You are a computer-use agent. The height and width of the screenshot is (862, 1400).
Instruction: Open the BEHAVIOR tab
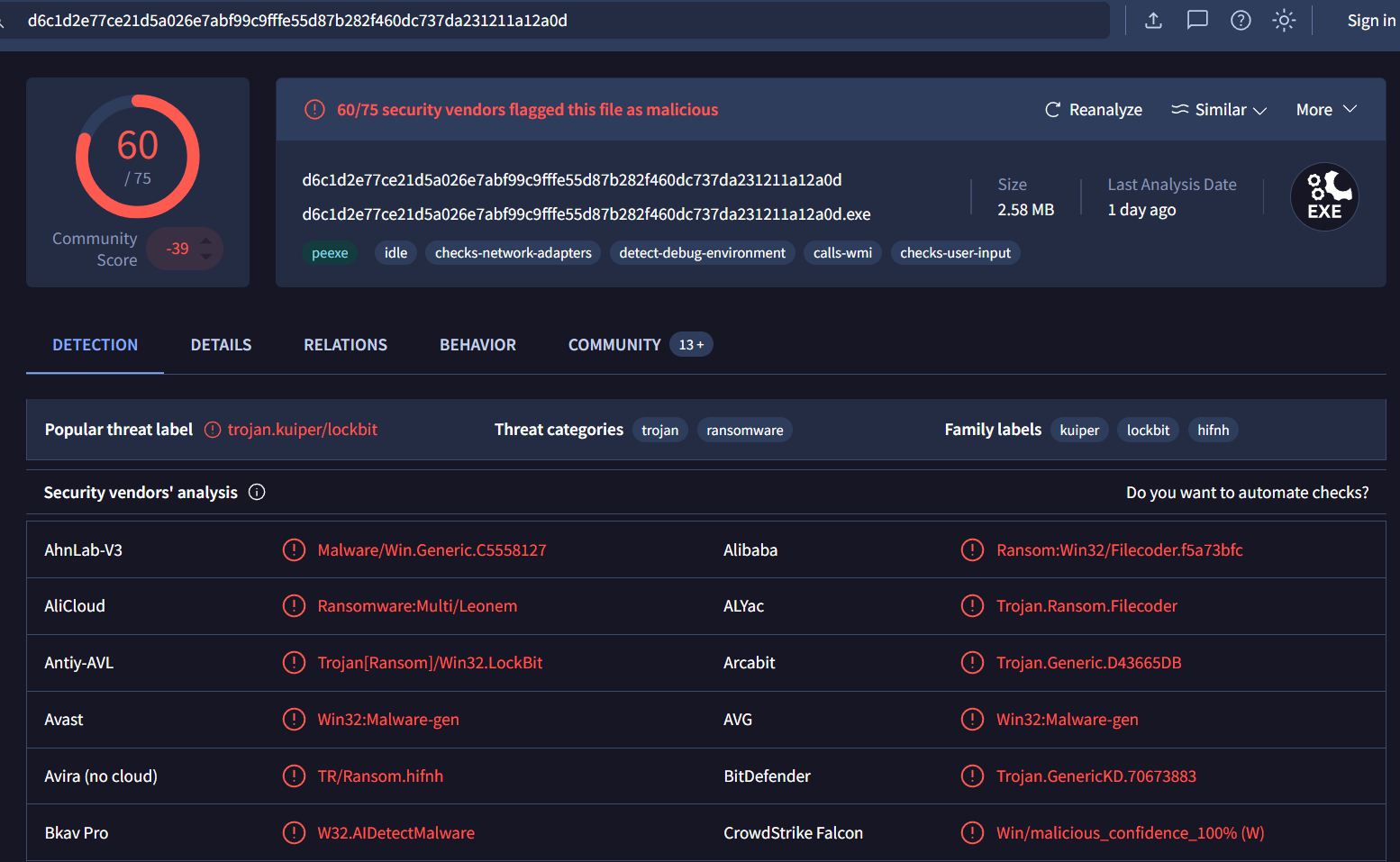(477, 345)
